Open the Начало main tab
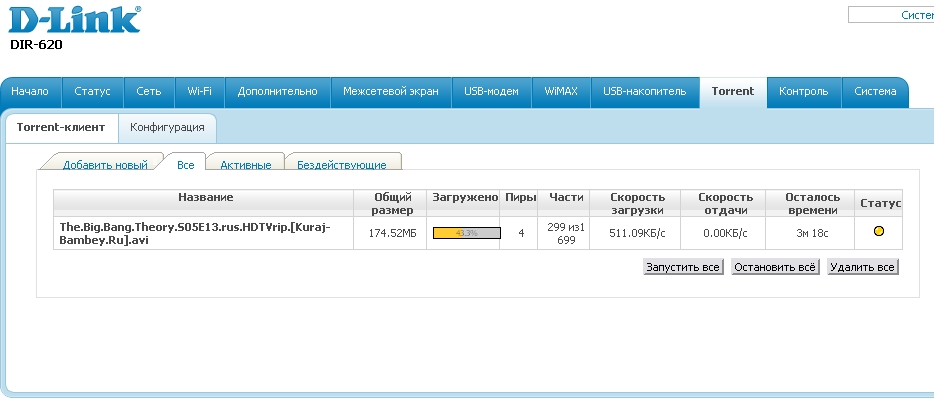Image resolution: width=935 pixels, height=401 pixels. click(x=30, y=92)
